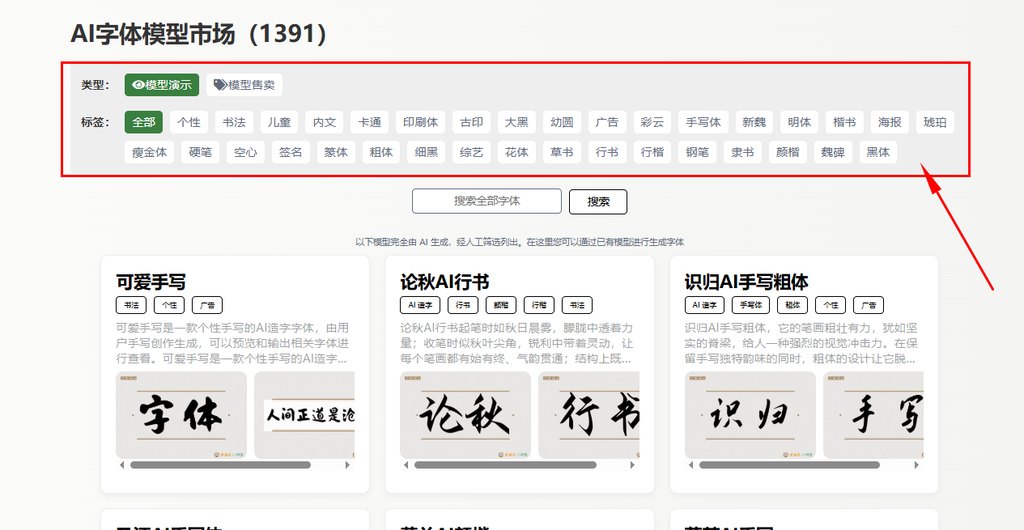Select the 大黑 filter tag

click(x=517, y=122)
